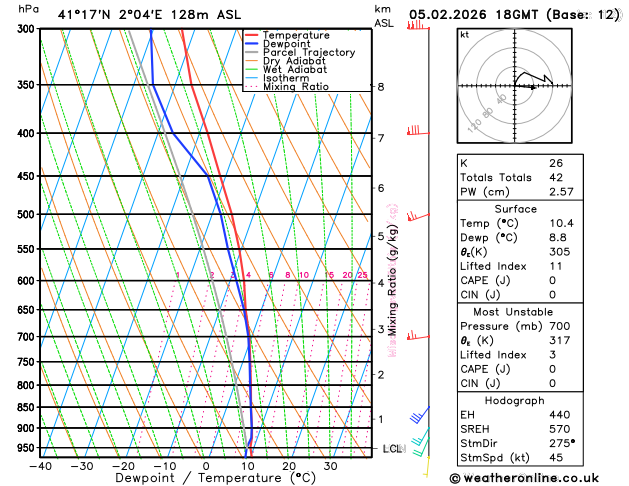Click the 'Temperature' legend label
The width and height of the screenshot is (629, 486).
[x=296, y=35]
